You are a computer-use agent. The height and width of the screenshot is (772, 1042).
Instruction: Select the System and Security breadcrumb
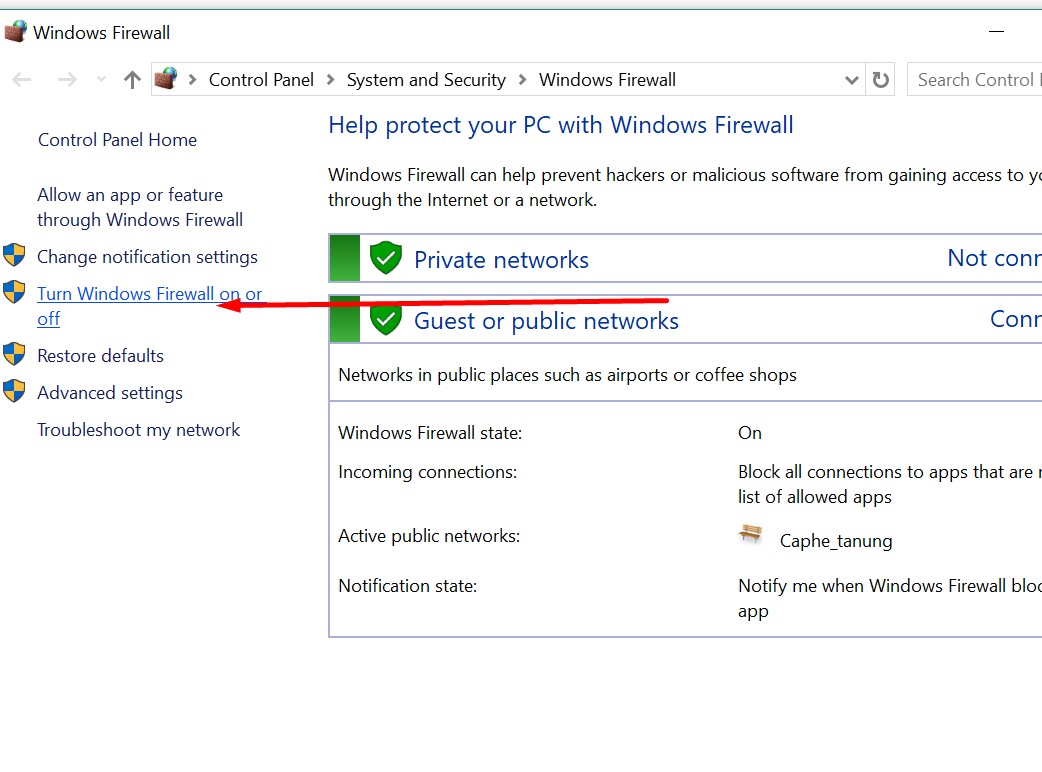(426, 80)
